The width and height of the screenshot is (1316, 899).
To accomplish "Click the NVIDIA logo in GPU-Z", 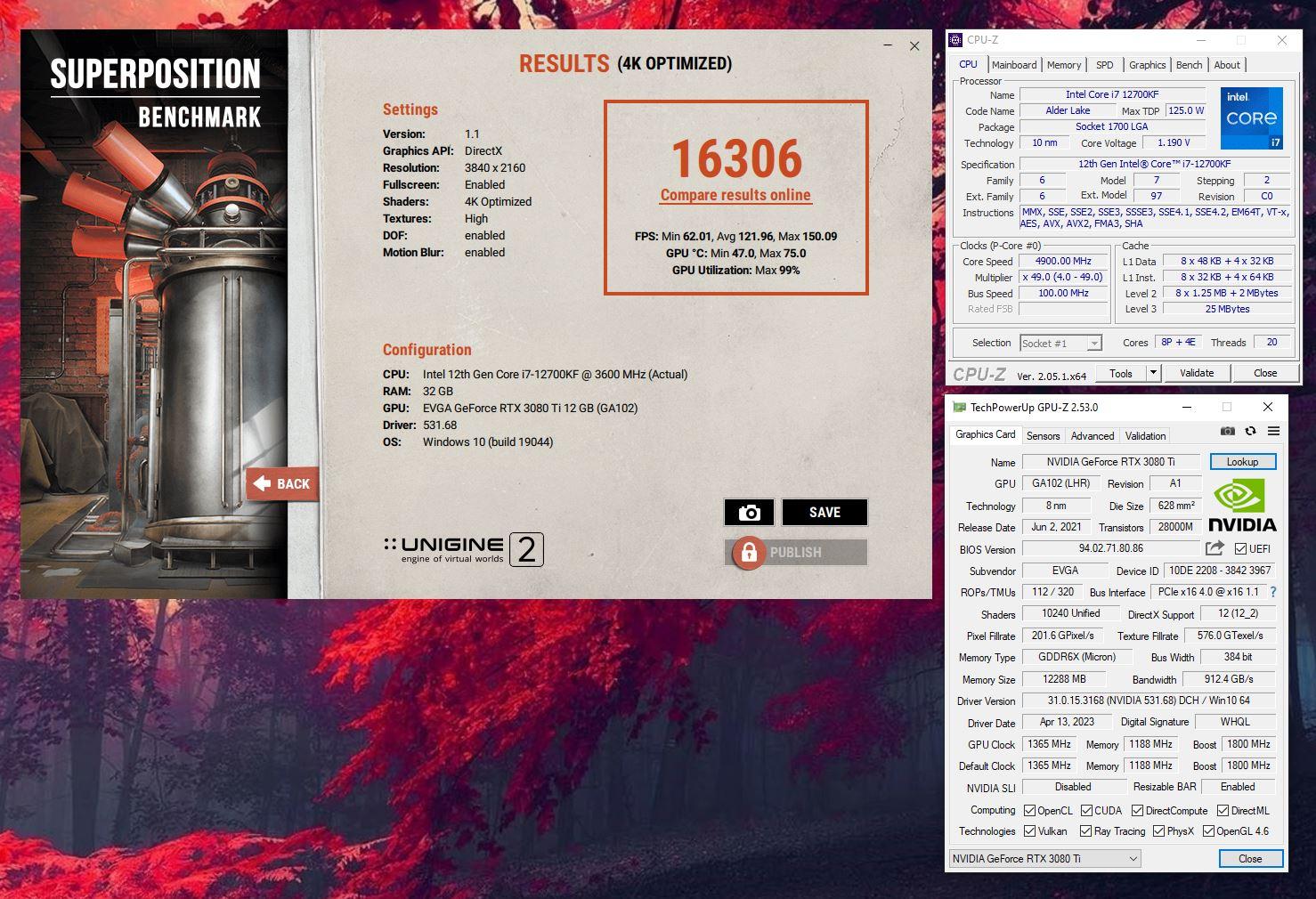I will coord(1242,507).
